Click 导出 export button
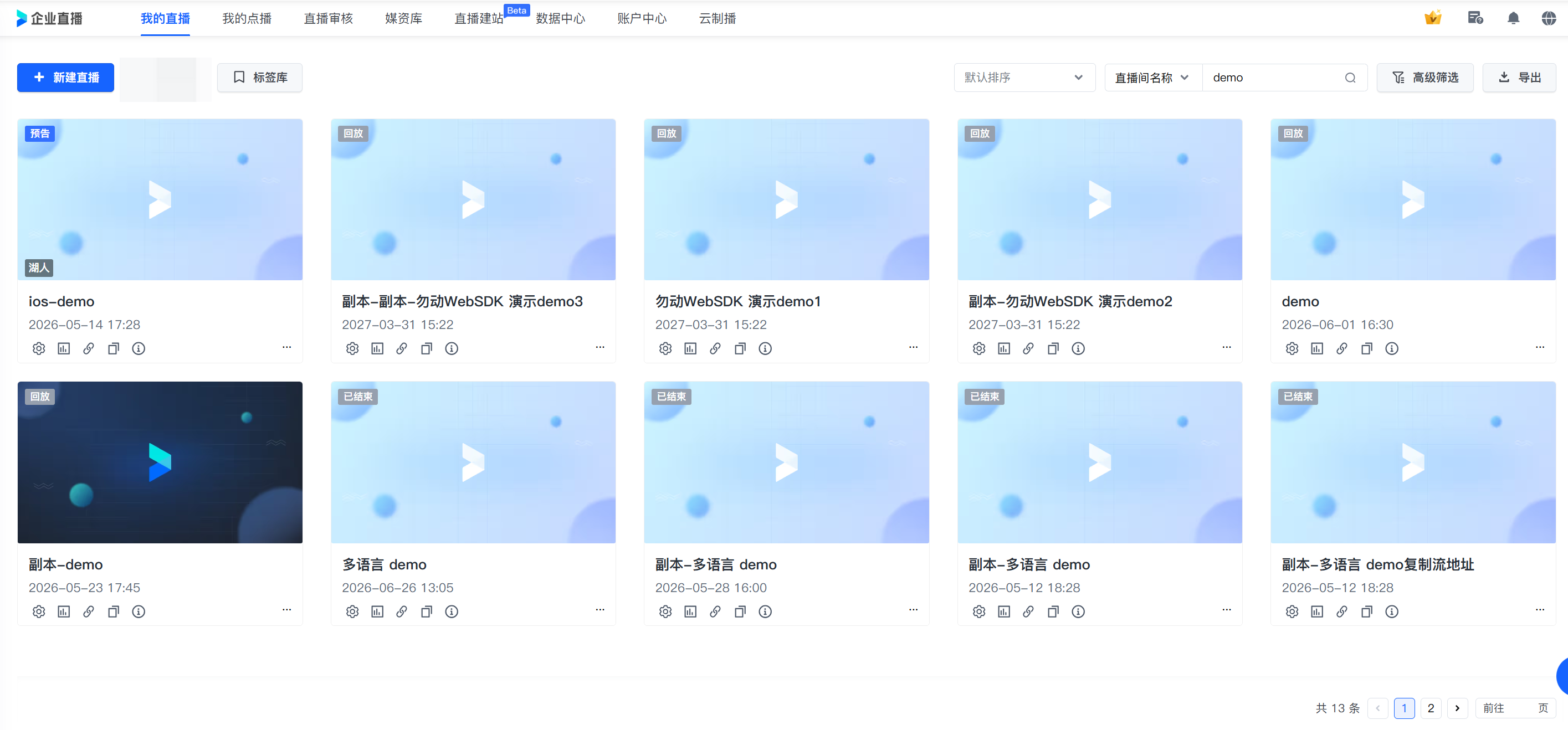 point(1519,78)
